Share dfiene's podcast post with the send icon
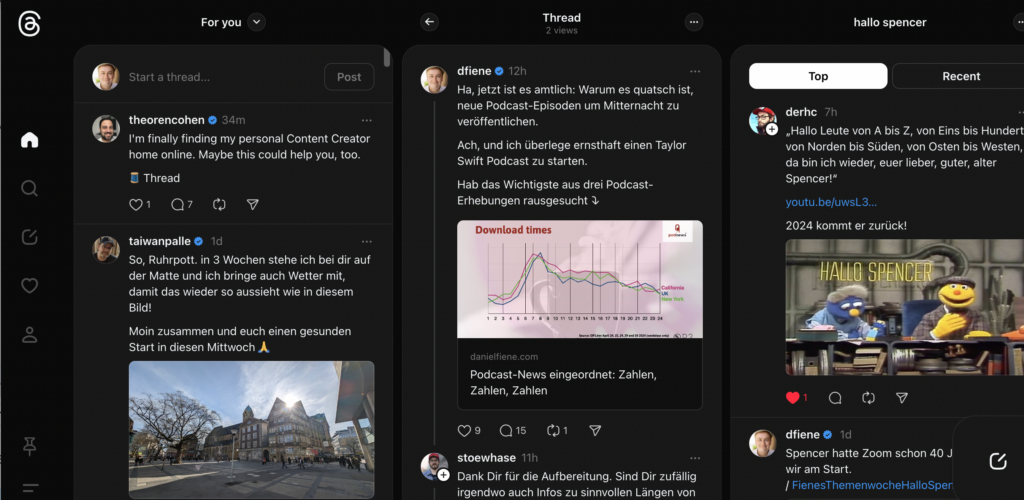Screen dimensions: 1024x500 point(595,430)
